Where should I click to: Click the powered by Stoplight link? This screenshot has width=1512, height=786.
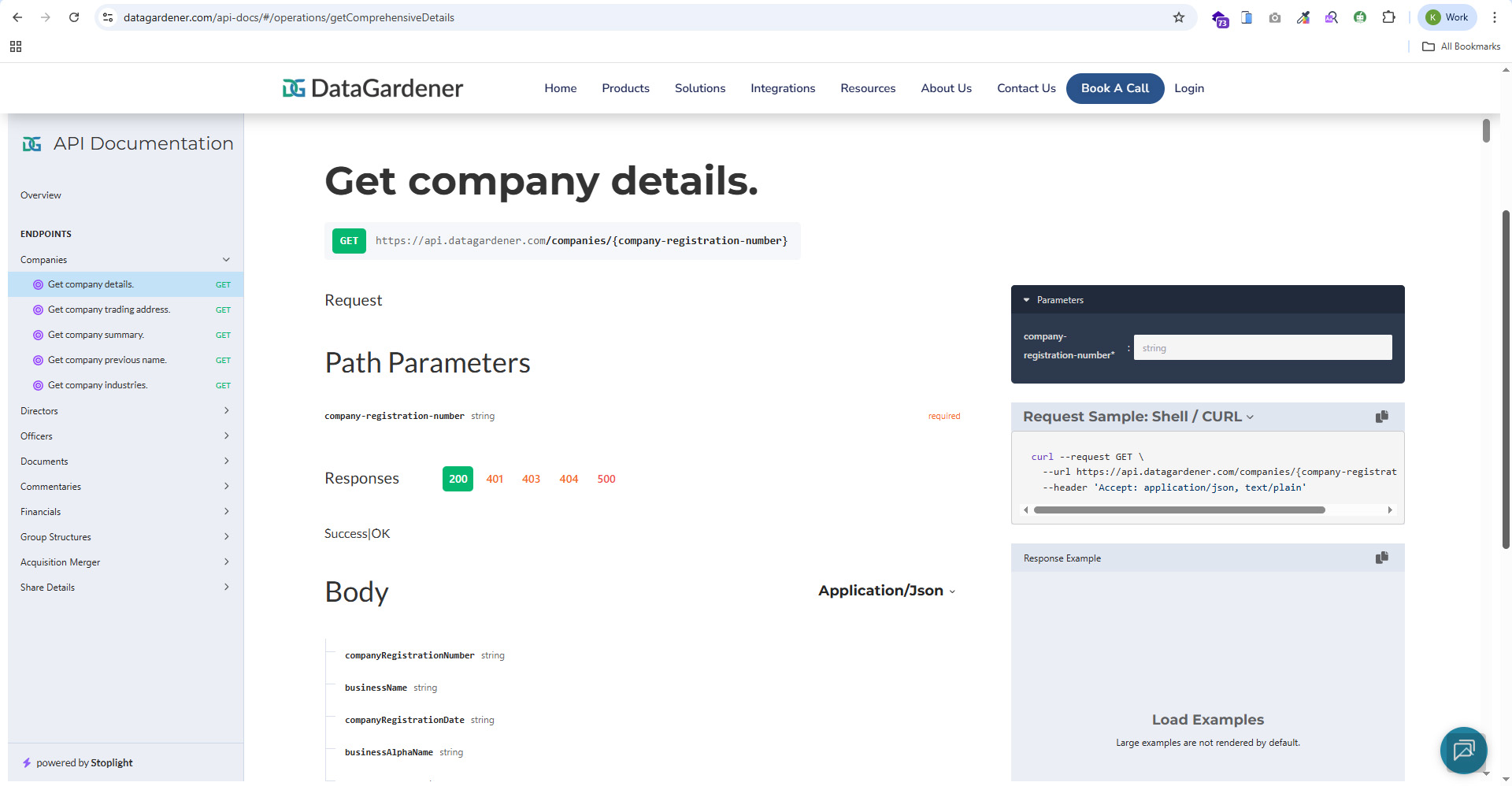(84, 762)
